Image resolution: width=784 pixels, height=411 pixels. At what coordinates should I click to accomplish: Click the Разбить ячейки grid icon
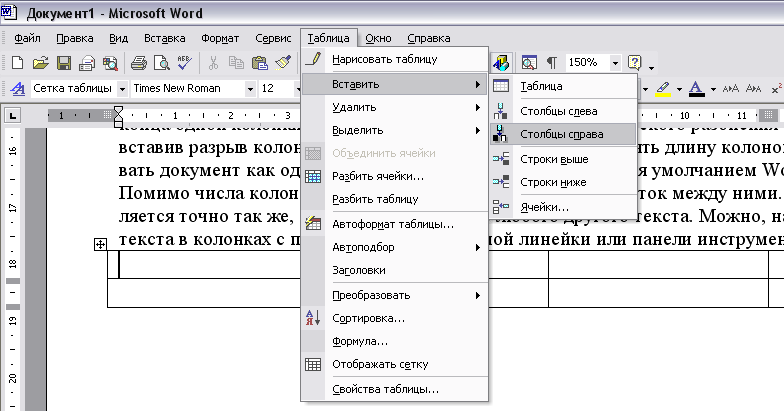[x=313, y=176]
